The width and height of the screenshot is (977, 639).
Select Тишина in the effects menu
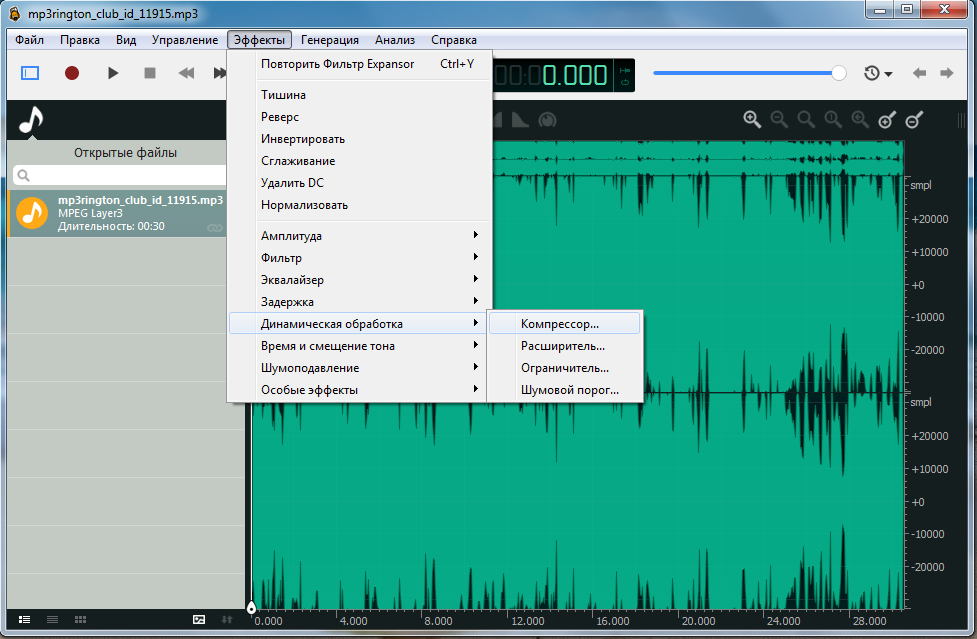coord(361,95)
